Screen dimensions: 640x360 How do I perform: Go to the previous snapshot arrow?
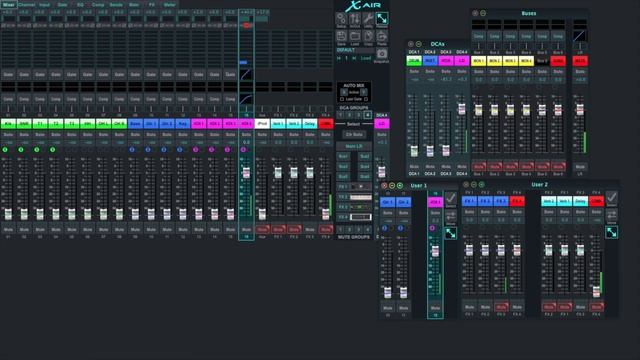[x=339, y=58]
